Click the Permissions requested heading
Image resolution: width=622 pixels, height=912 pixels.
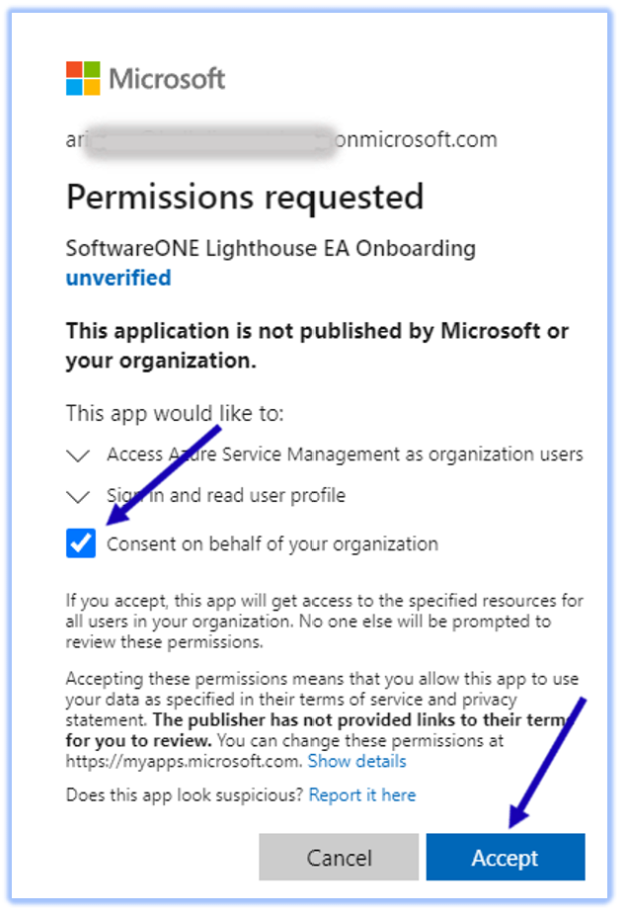pyautogui.click(x=245, y=197)
